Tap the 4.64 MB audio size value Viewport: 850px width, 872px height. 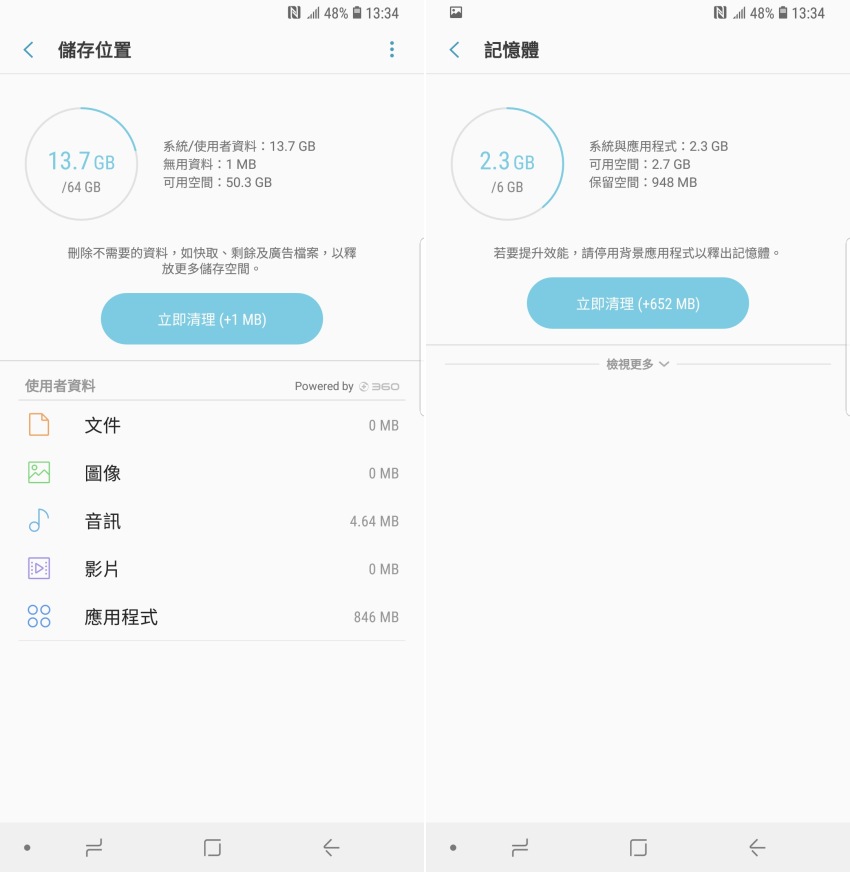point(374,521)
